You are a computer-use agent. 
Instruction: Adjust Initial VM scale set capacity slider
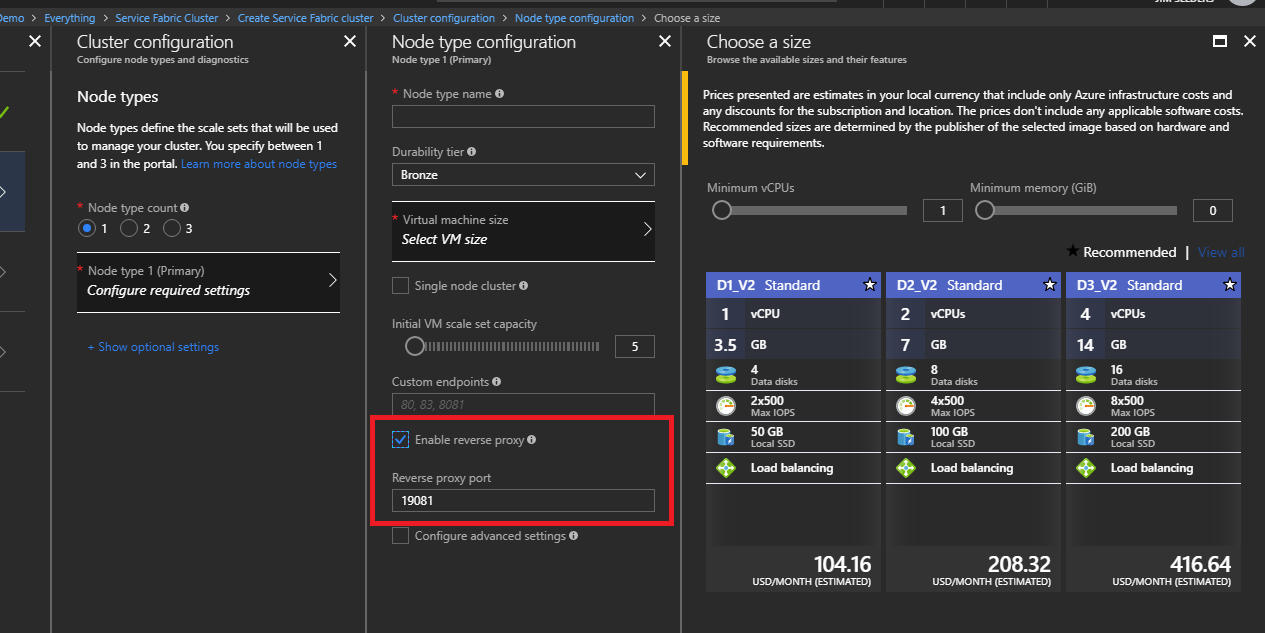[x=414, y=346]
